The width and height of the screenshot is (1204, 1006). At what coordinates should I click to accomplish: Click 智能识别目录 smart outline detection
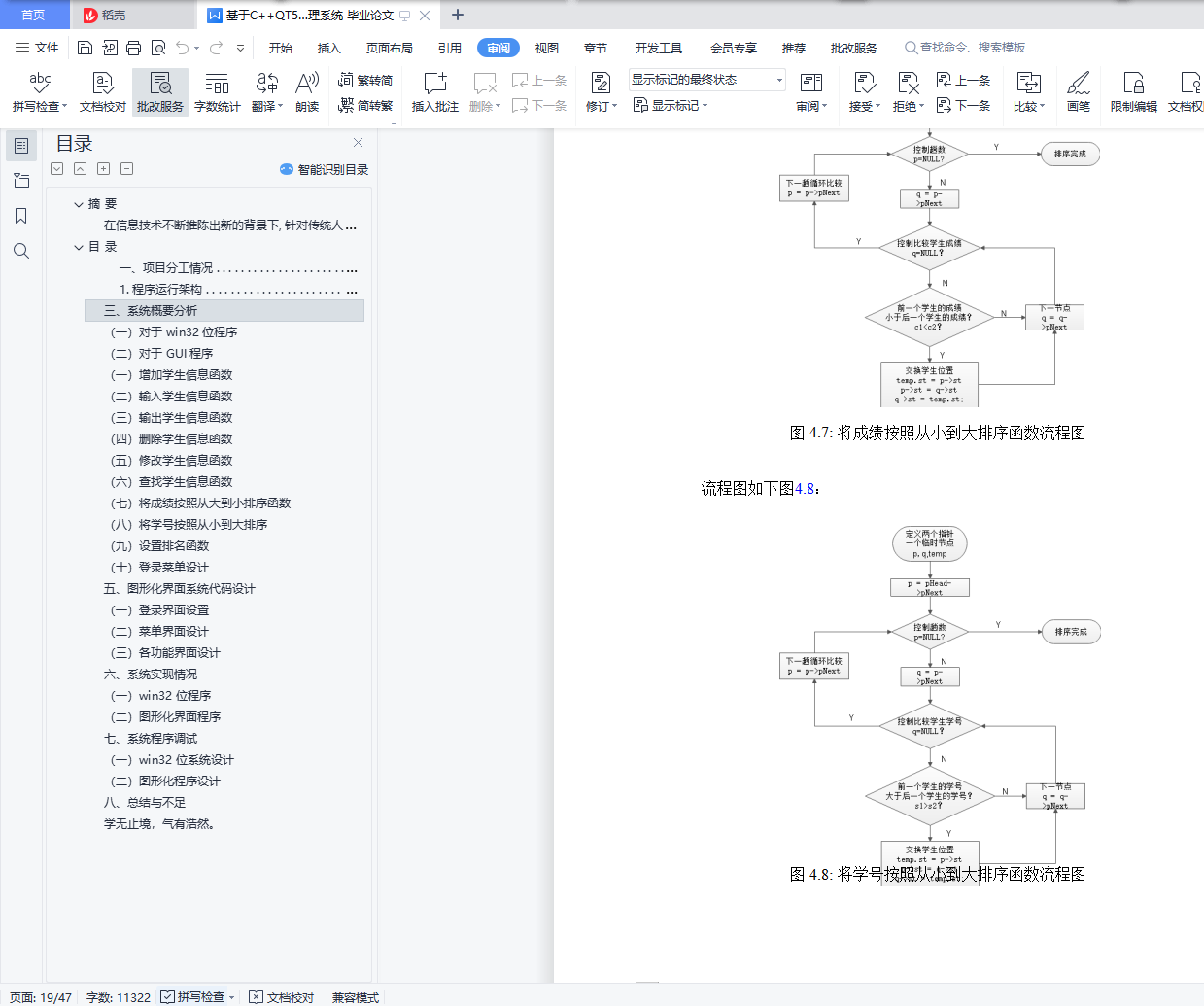pyautogui.click(x=325, y=169)
